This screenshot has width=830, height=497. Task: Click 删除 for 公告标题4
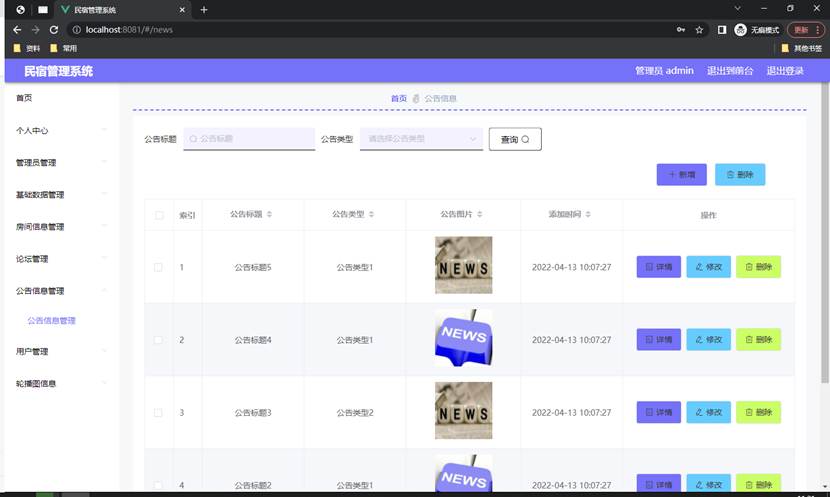tap(758, 339)
